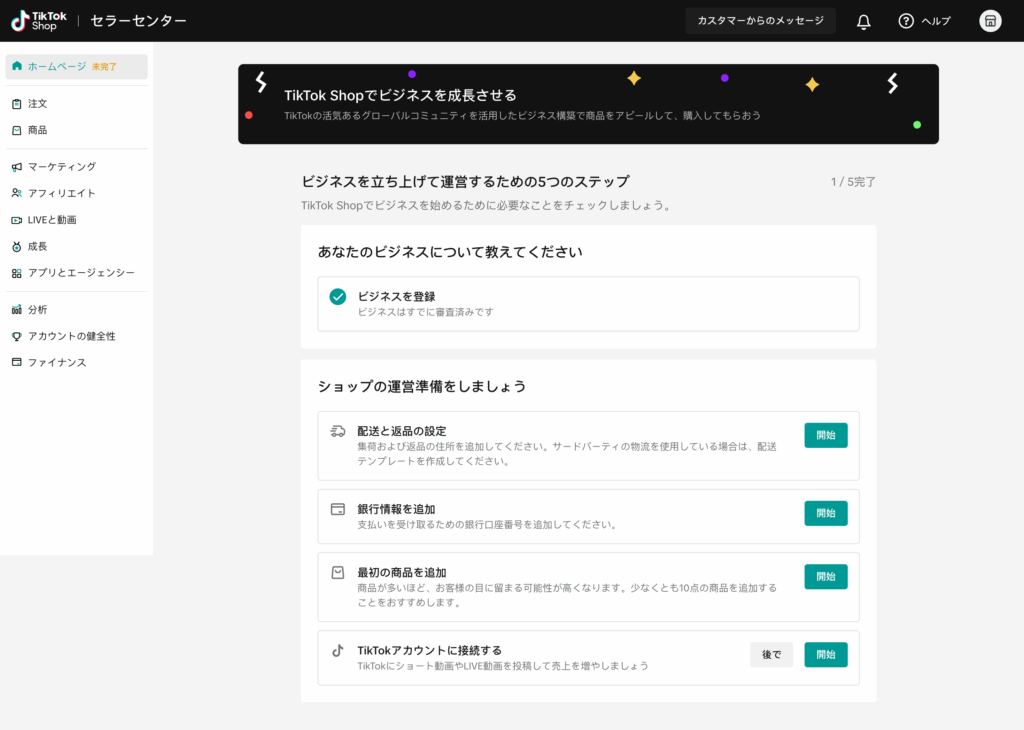This screenshot has width=1024, height=730.
Task: Click the TikTok Shopでビジネスを成長させる banner
Action: 588,105
